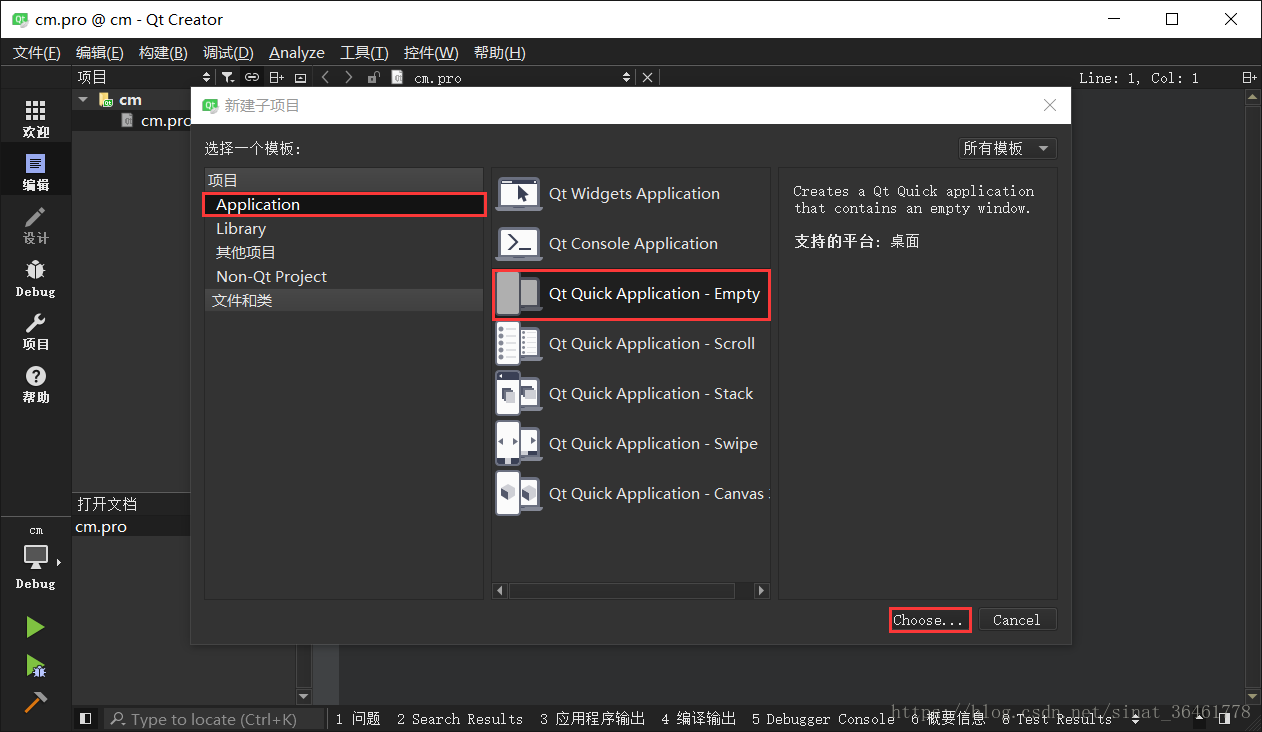Open the 3 应用程序输出 pane
The height and width of the screenshot is (732, 1262).
pyautogui.click(x=592, y=719)
